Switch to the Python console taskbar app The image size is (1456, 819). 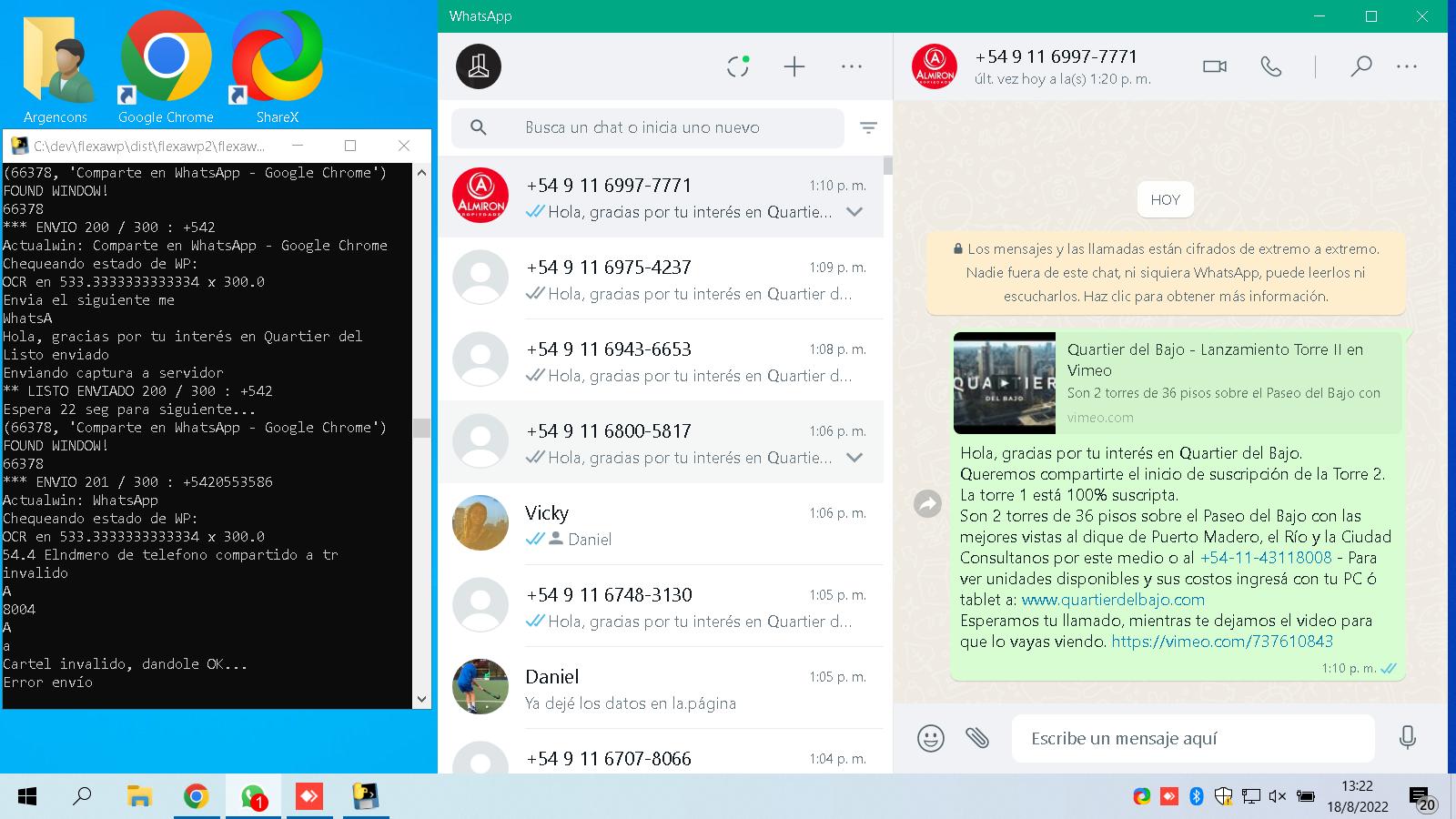coord(366,797)
